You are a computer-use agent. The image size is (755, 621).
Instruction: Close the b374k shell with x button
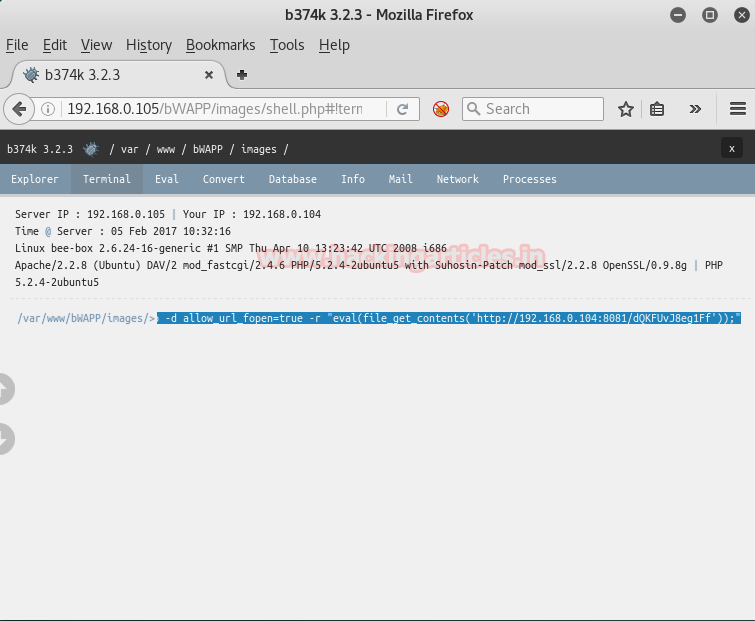[x=732, y=149]
